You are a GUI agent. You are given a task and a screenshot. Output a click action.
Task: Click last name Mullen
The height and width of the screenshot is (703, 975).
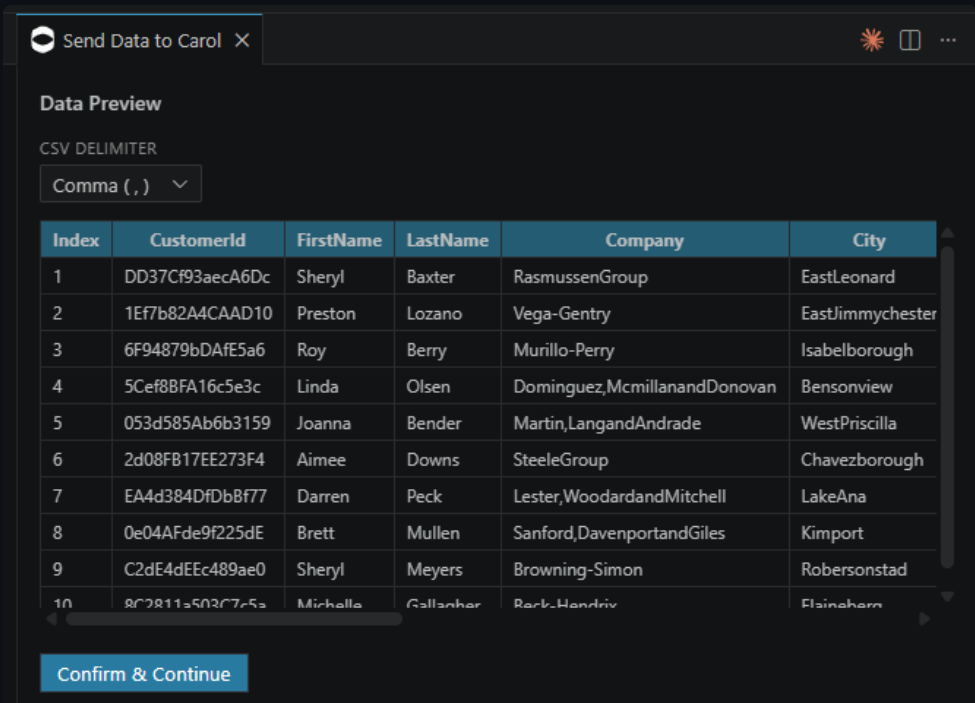point(433,533)
